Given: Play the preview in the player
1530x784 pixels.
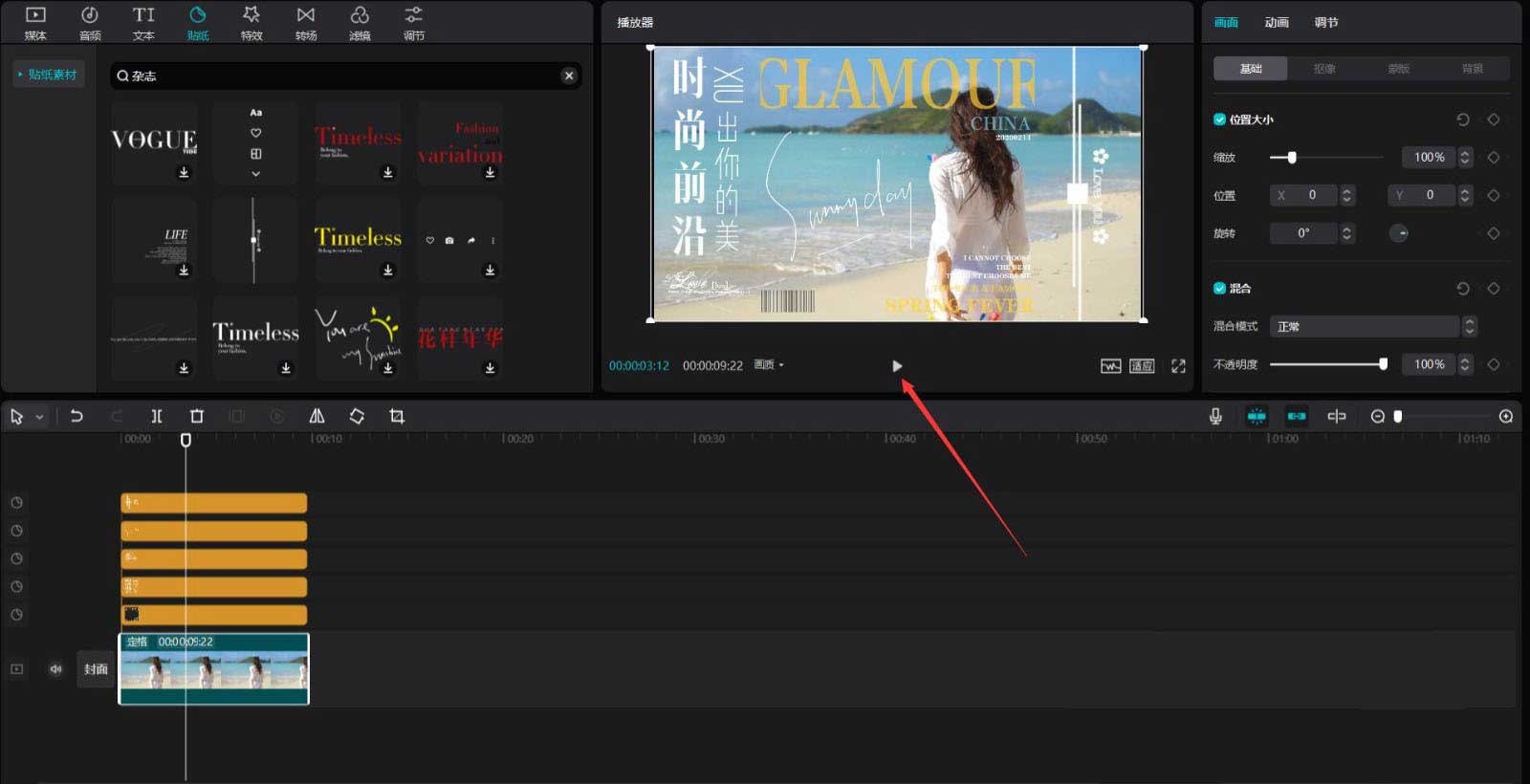Looking at the screenshot, I should click(897, 366).
